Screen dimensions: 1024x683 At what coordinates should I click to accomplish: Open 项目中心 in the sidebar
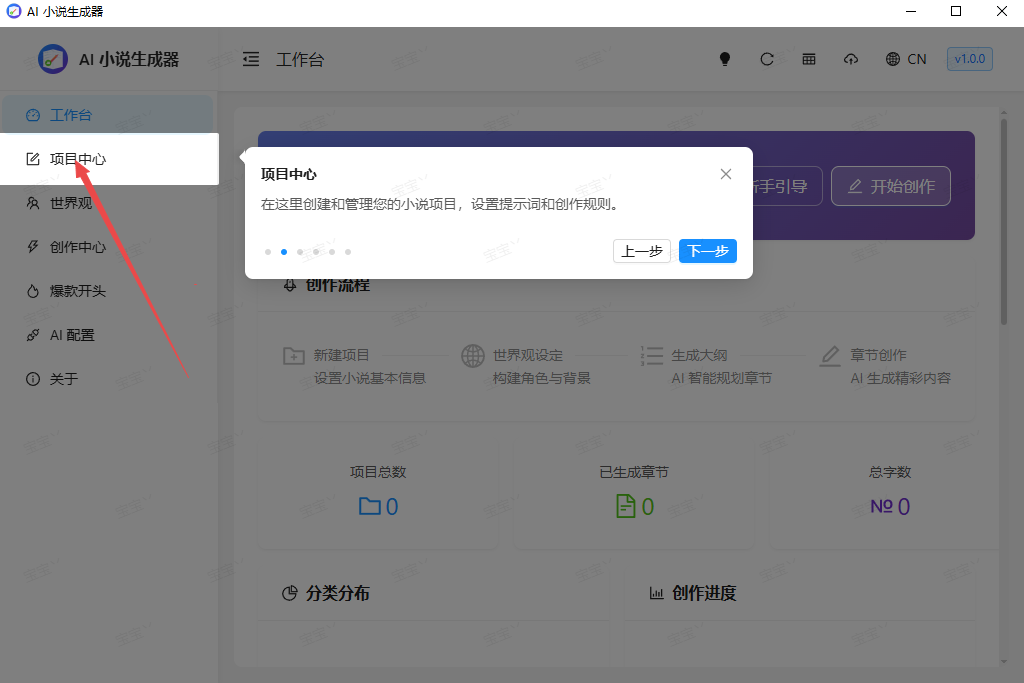tap(78, 159)
